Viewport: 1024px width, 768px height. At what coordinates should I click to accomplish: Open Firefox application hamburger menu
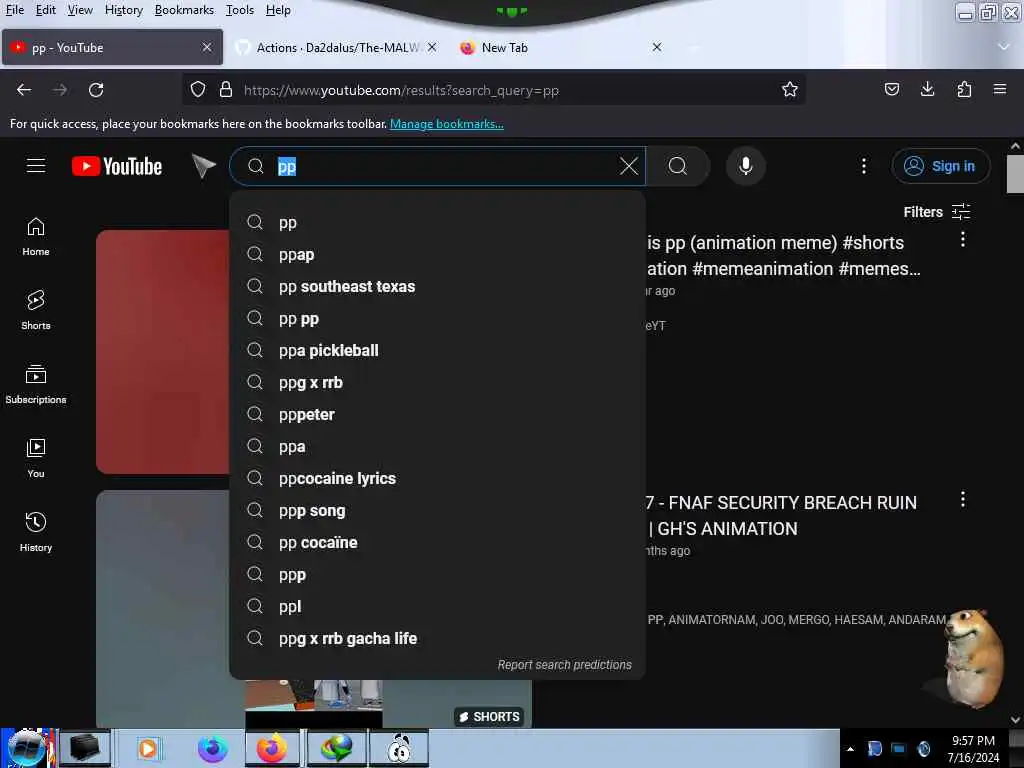pos(1000,89)
